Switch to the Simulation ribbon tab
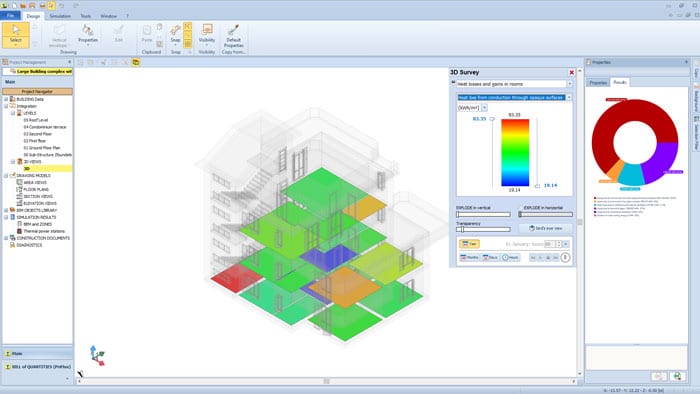Screen dimensions: 700x394 (60, 16)
